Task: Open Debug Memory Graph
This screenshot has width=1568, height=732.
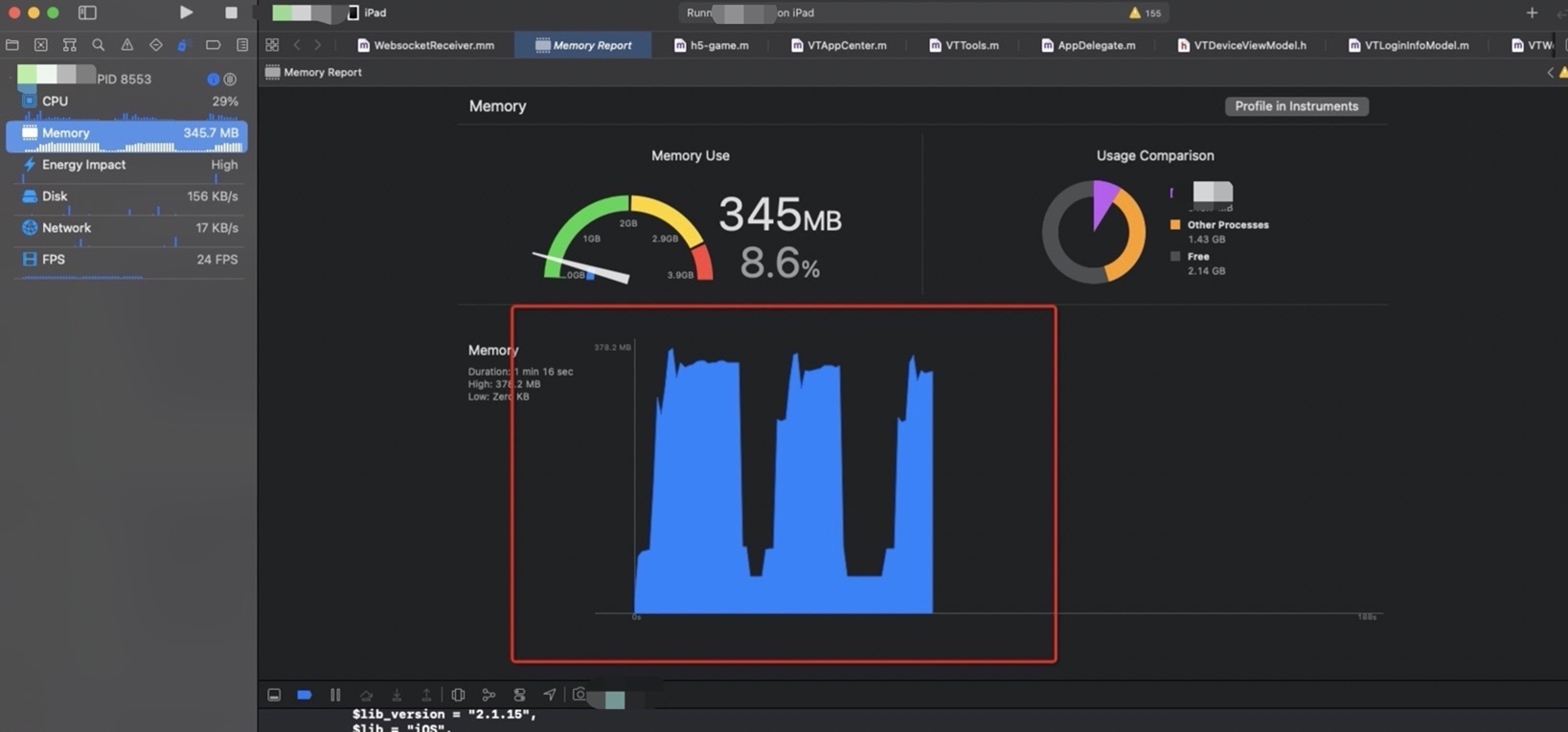Action: (x=489, y=695)
